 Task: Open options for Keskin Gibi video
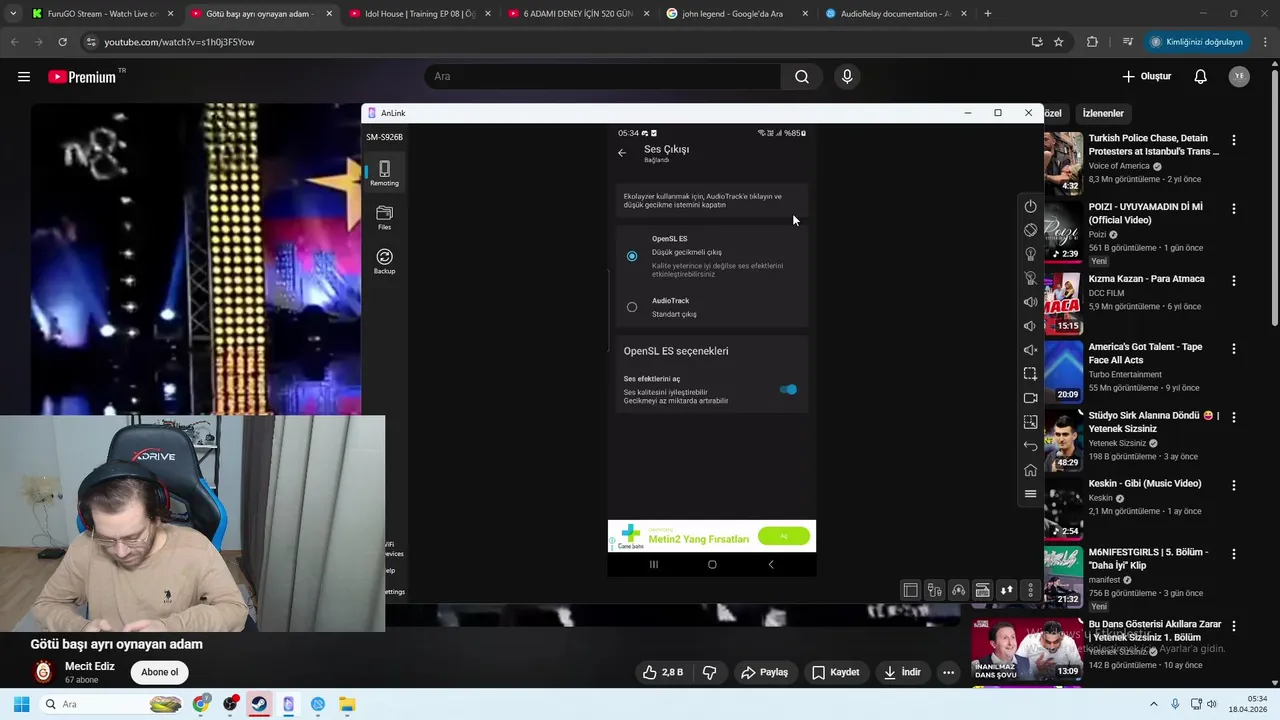(1233, 485)
